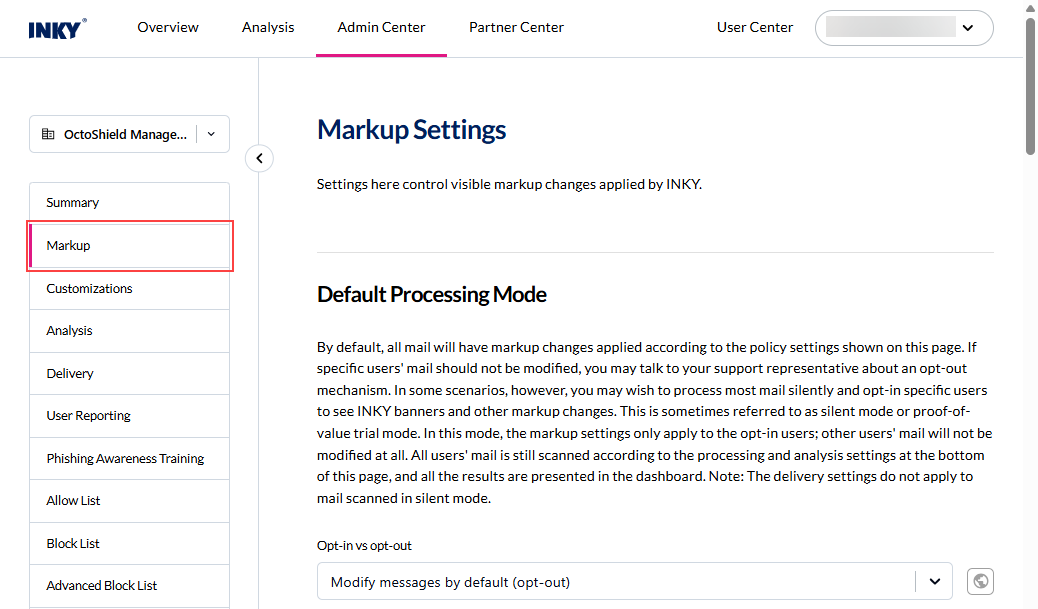Click the INKY logo
This screenshot has width=1038, height=609.
(57, 28)
